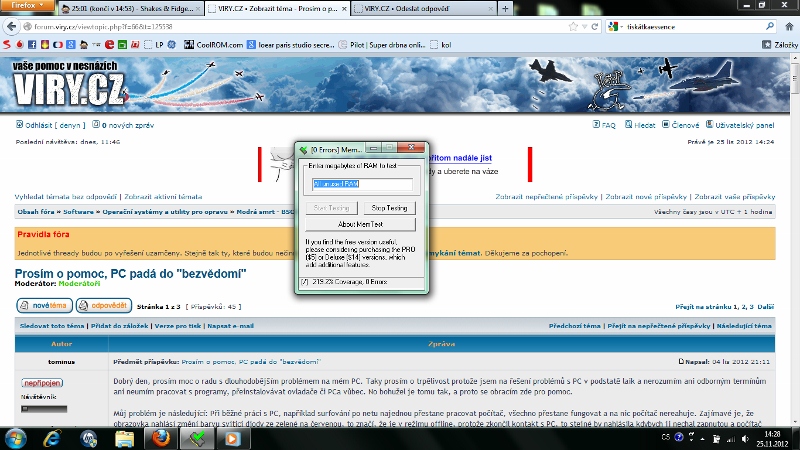The width and height of the screenshot is (800, 450).
Task: Click the VIRY.CZ site logo
Action: [x=69, y=85]
